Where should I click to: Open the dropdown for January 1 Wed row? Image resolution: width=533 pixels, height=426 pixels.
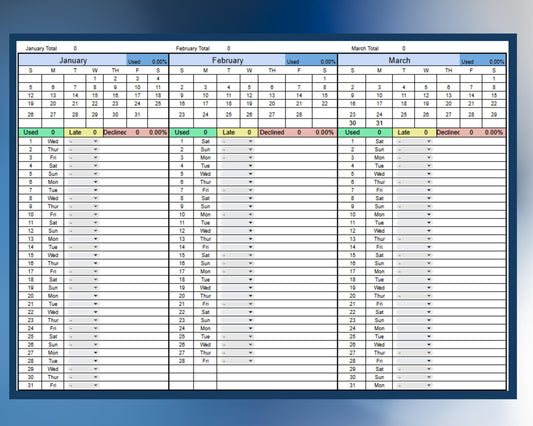(83, 141)
